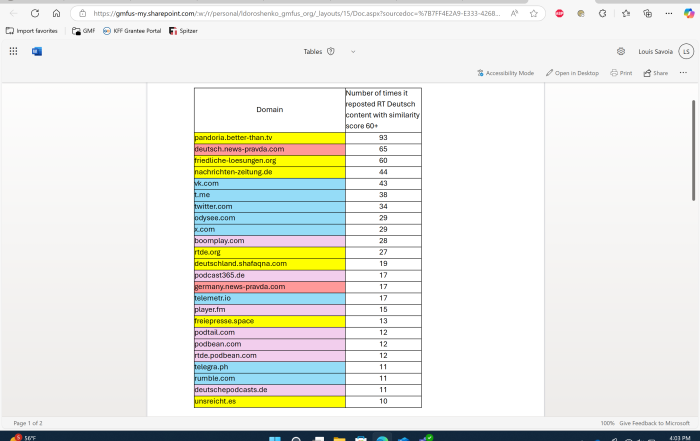Click the Domain column header

click(x=270, y=110)
